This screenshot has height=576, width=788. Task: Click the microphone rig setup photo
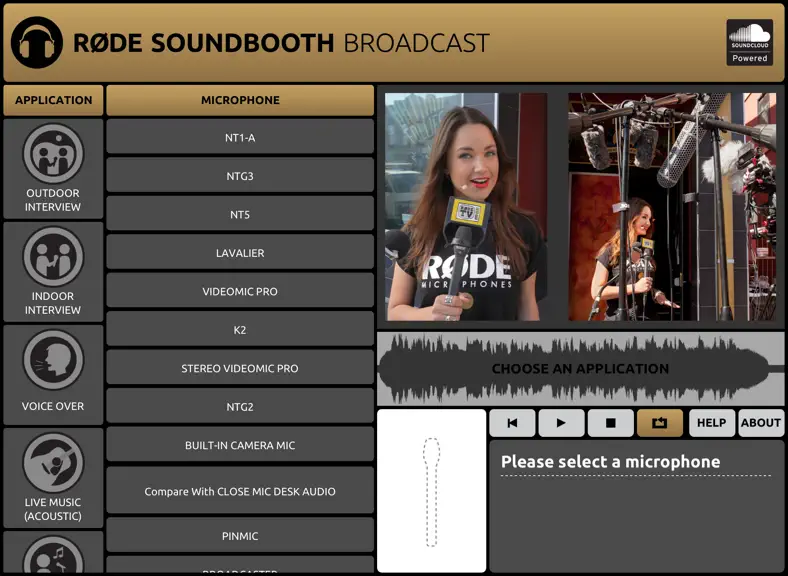(672, 207)
